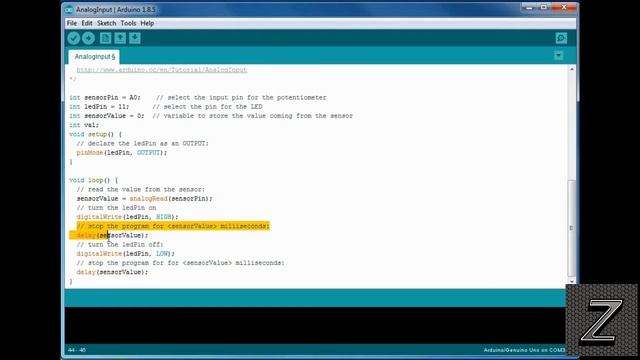Screen dimensions: 640x360
Task: Close the Arduino IDE window
Action: click(564, 7)
